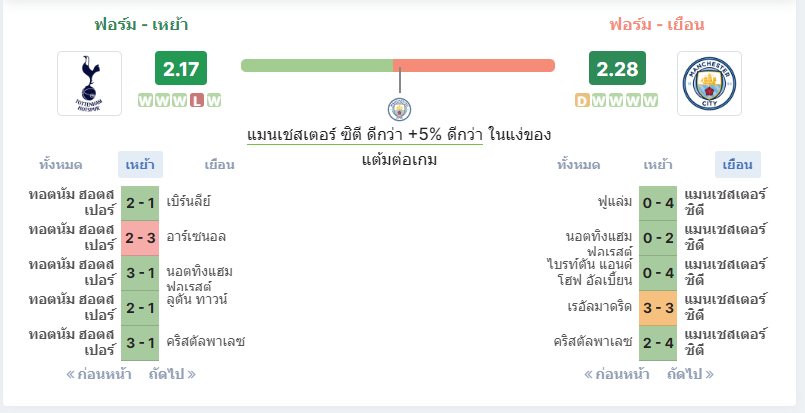Select เหย้า tab under Tottenham form
Image resolution: width=805 pixels, height=413 pixels.
coord(140,165)
